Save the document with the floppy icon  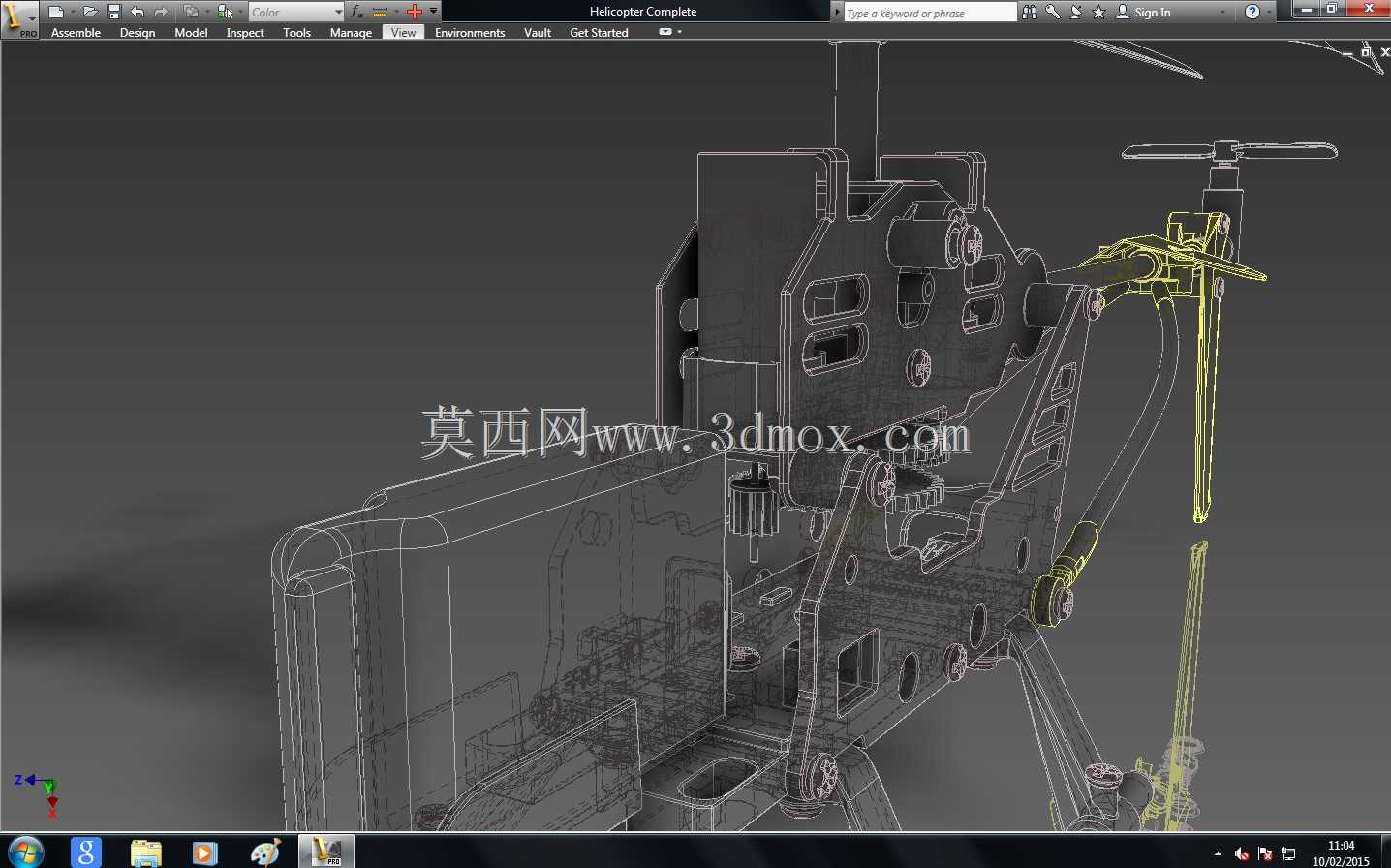click(114, 12)
